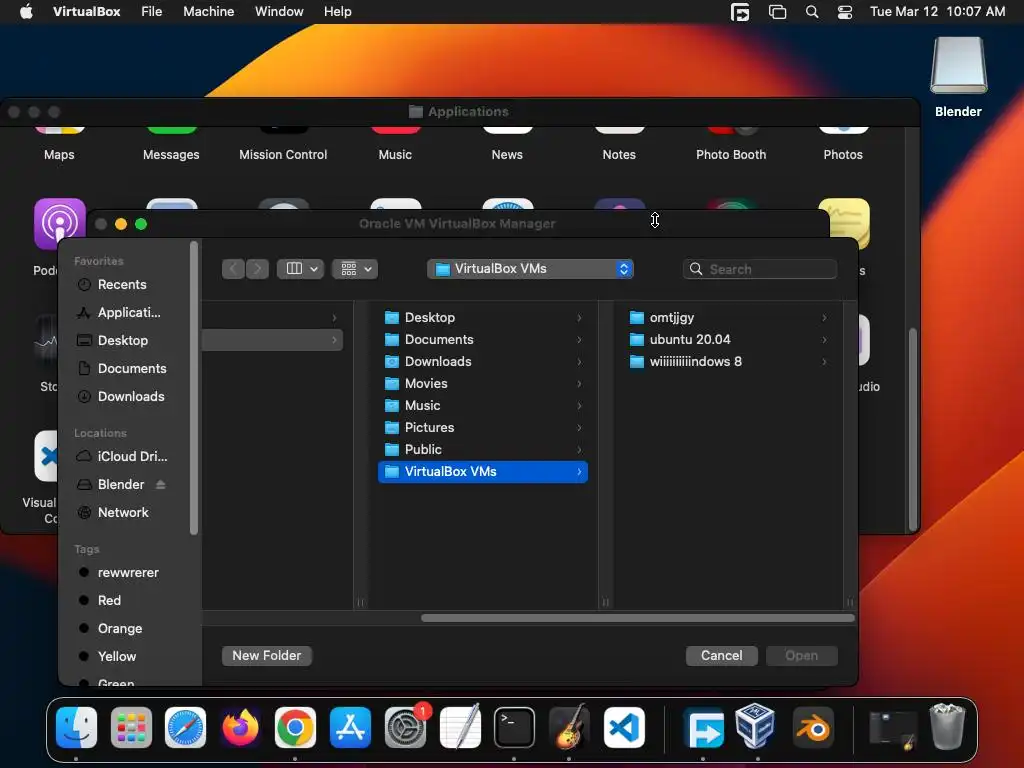Select the Red tag in the sidebar
This screenshot has height=768, width=1024.
tap(109, 601)
